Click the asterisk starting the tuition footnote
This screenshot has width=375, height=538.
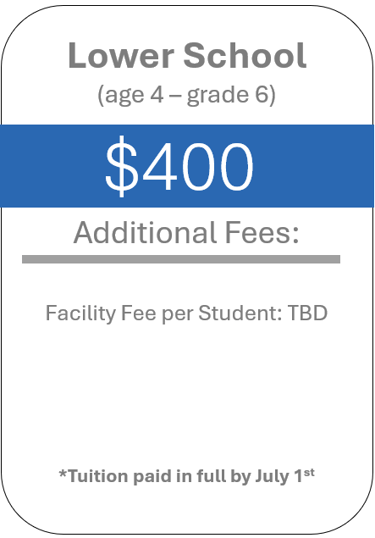(63, 473)
